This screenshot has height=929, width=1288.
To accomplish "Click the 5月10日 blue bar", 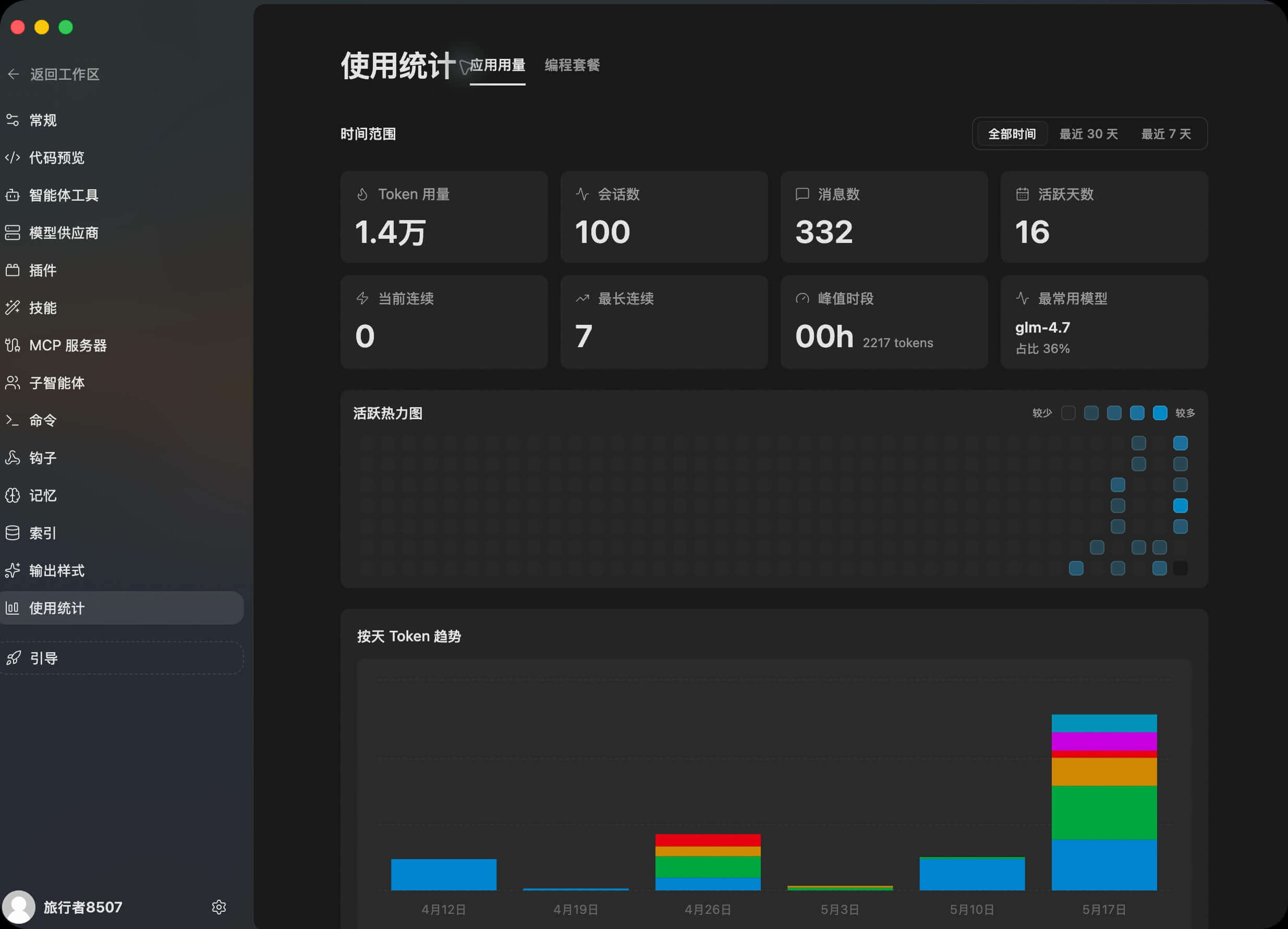I will point(971,874).
